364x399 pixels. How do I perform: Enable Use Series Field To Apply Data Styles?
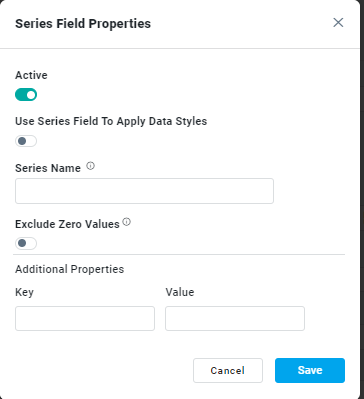click(26, 141)
